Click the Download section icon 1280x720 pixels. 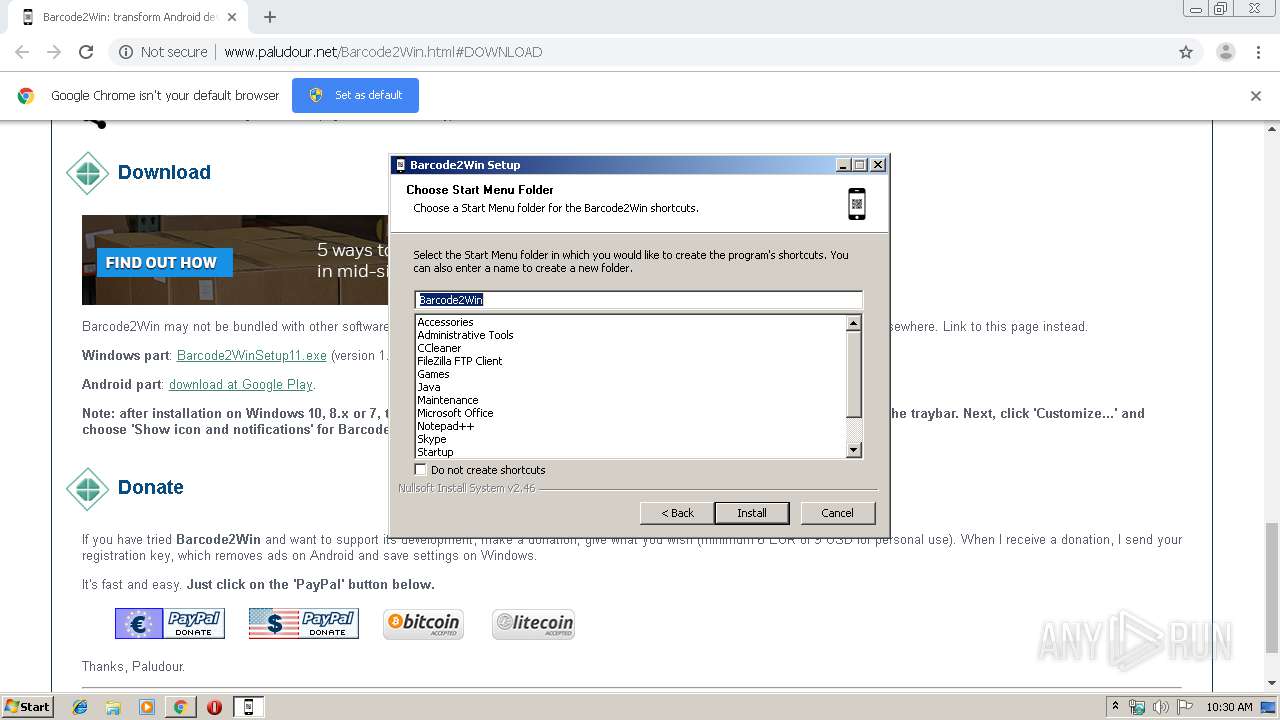tap(87, 173)
